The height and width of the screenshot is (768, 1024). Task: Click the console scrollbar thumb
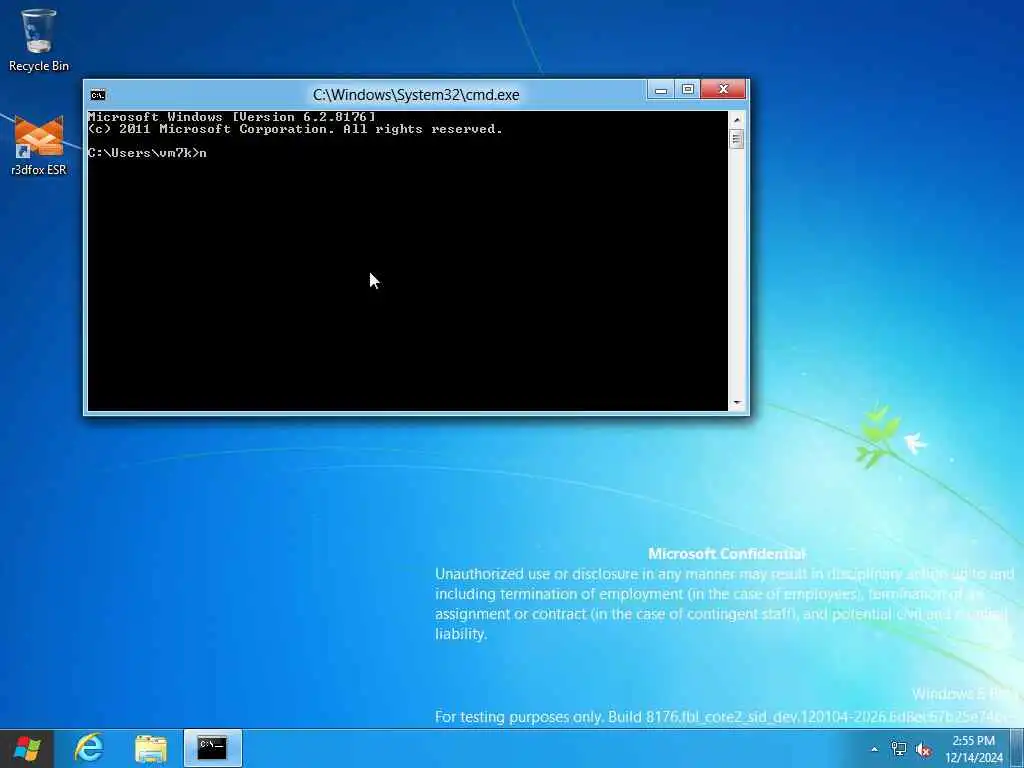(737, 139)
